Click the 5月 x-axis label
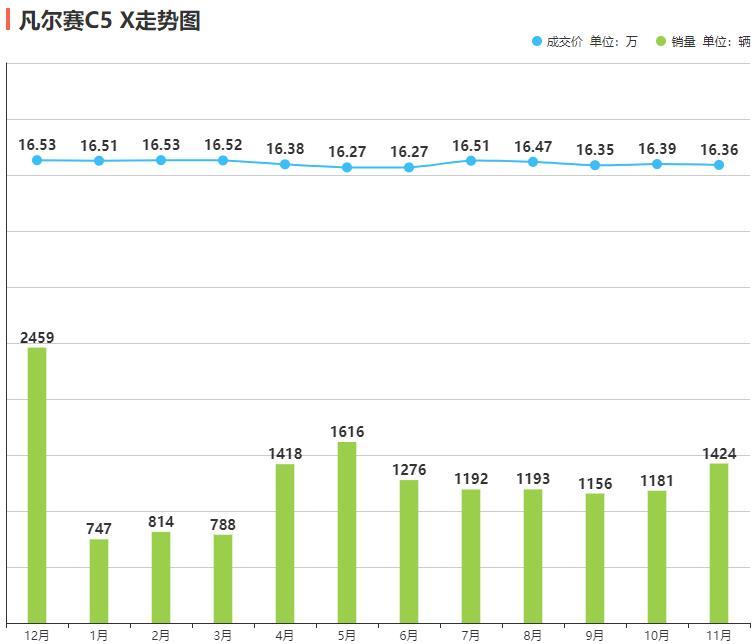Viewport: 756px width, 644px height. (x=346, y=635)
